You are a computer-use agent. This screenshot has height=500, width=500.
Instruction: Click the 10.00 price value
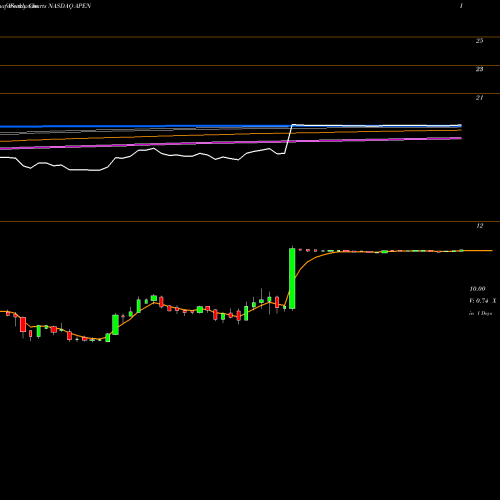click(x=477, y=289)
